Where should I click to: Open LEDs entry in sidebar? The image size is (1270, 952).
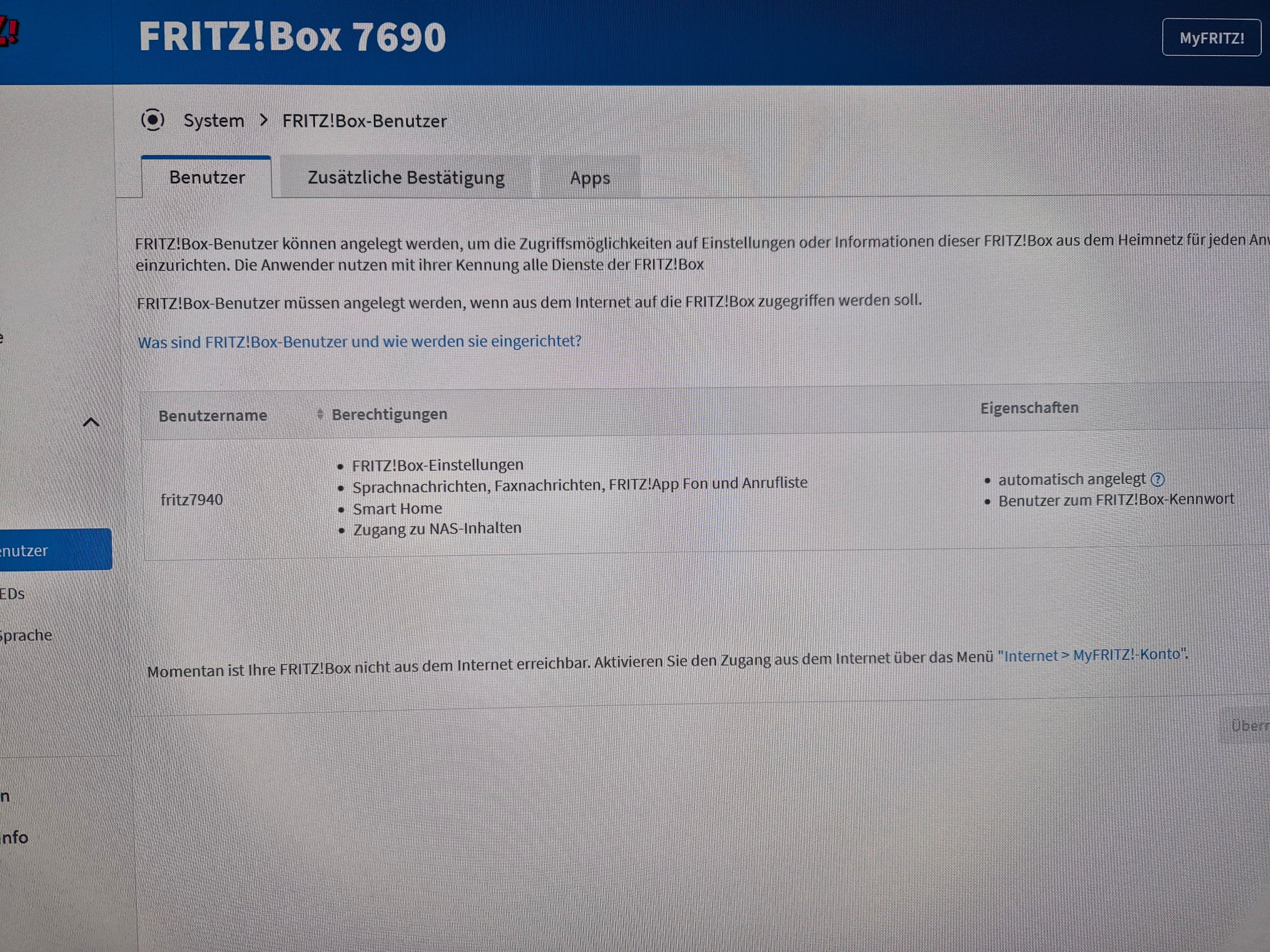13,593
